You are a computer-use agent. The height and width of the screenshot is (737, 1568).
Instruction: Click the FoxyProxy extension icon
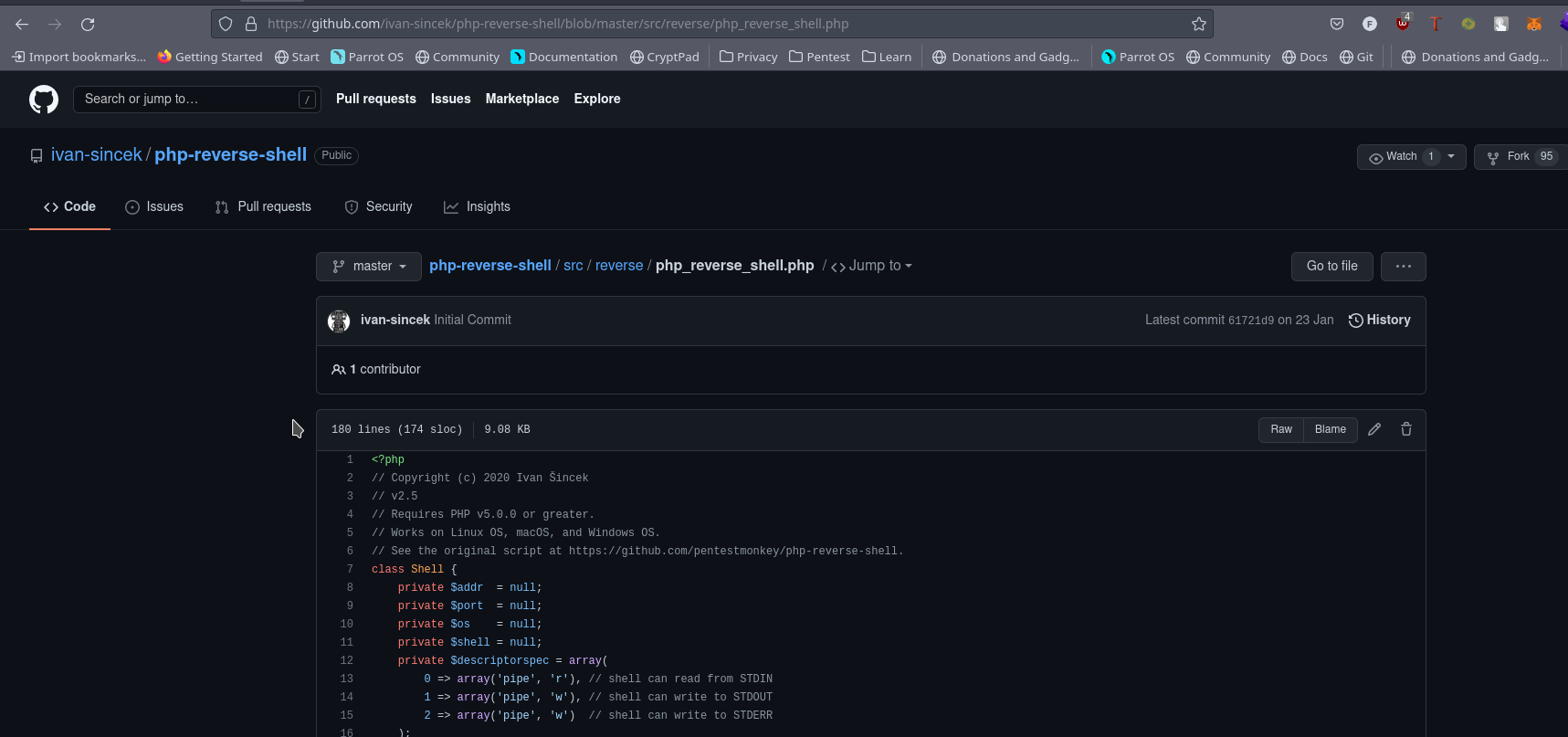click(1534, 24)
